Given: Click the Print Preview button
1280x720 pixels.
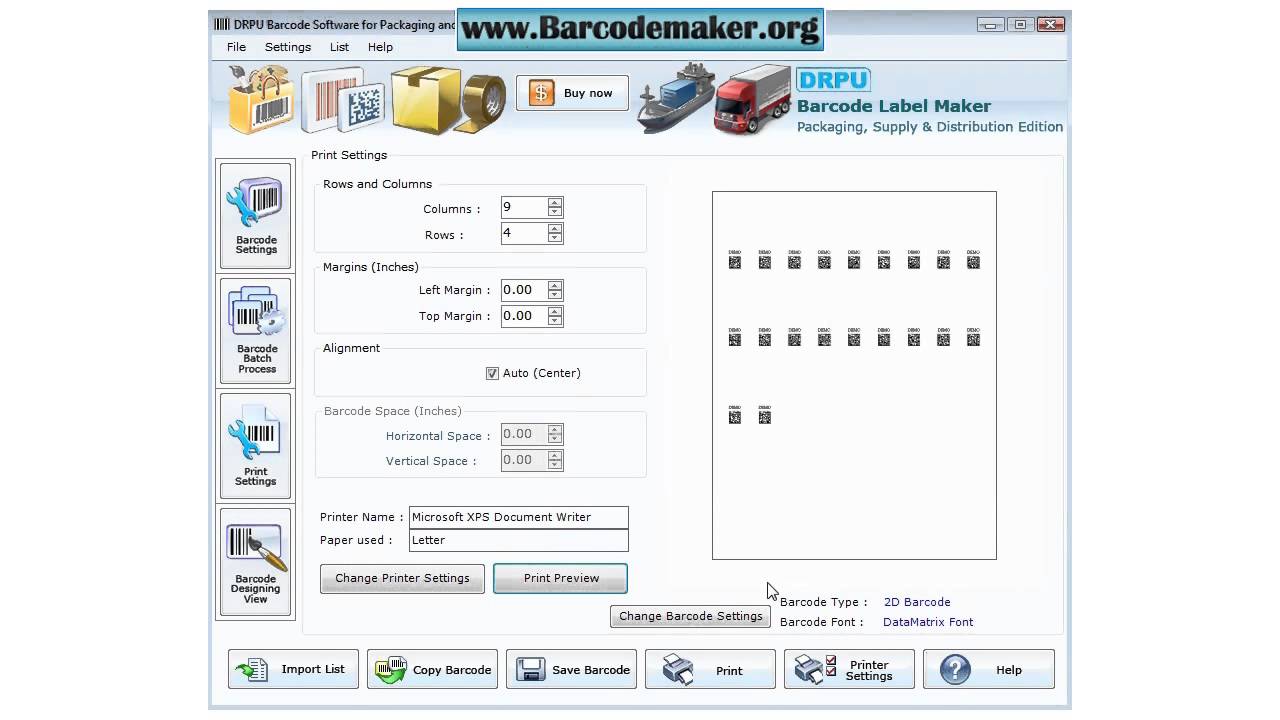Looking at the screenshot, I should [x=560, y=578].
